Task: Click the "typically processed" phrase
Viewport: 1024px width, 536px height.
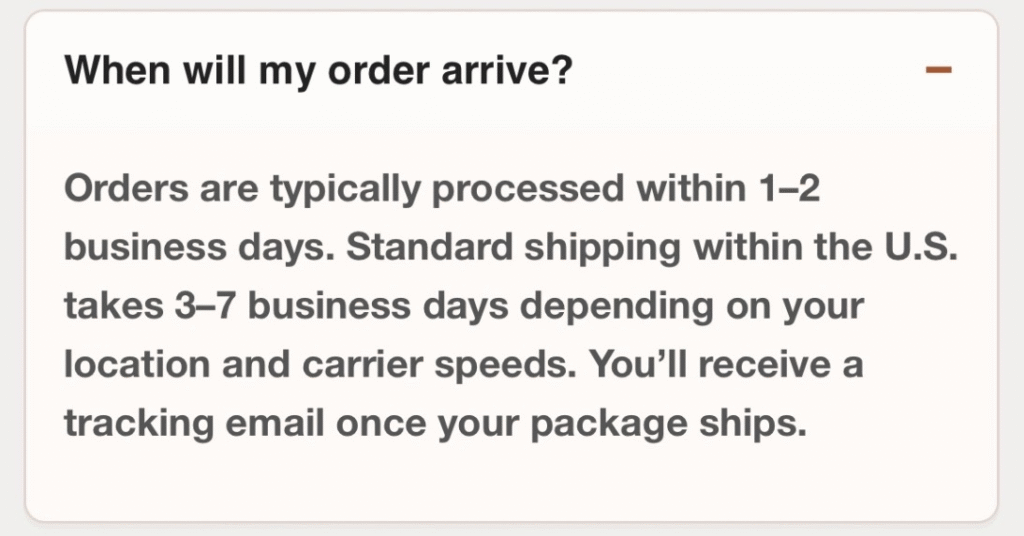Action: point(424,188)
